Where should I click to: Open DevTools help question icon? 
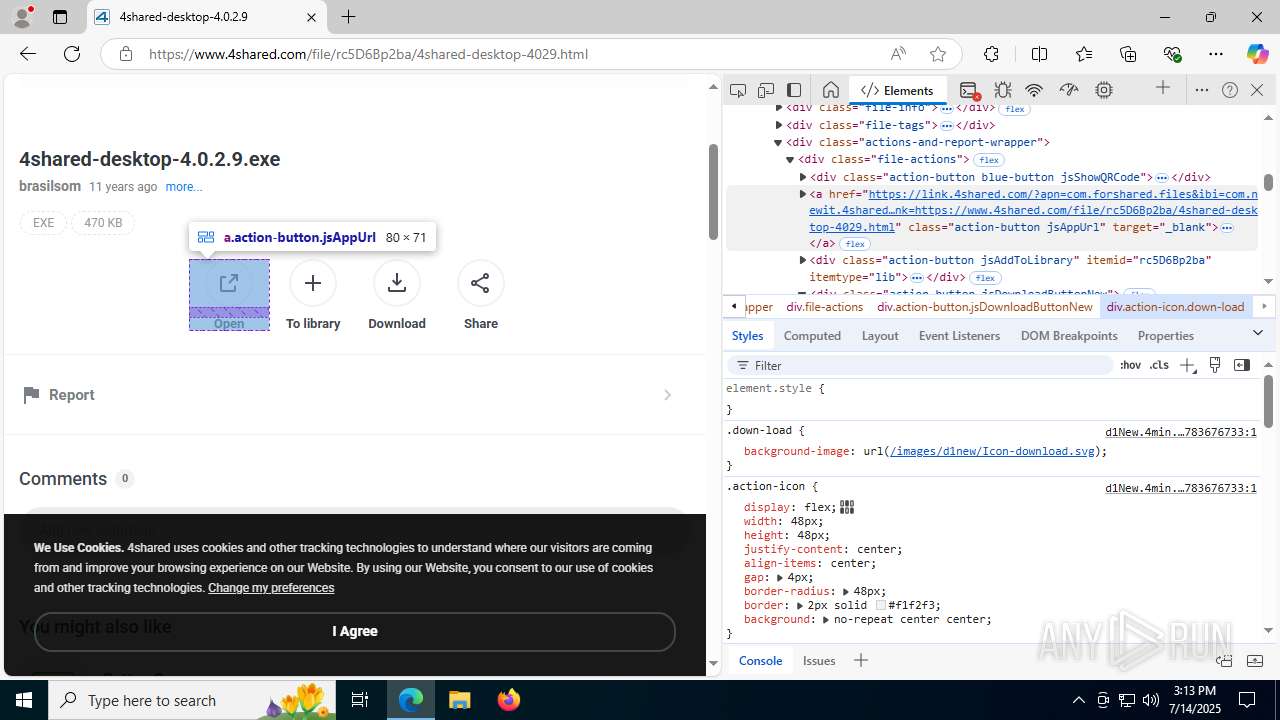click(x=1230, y=90)
